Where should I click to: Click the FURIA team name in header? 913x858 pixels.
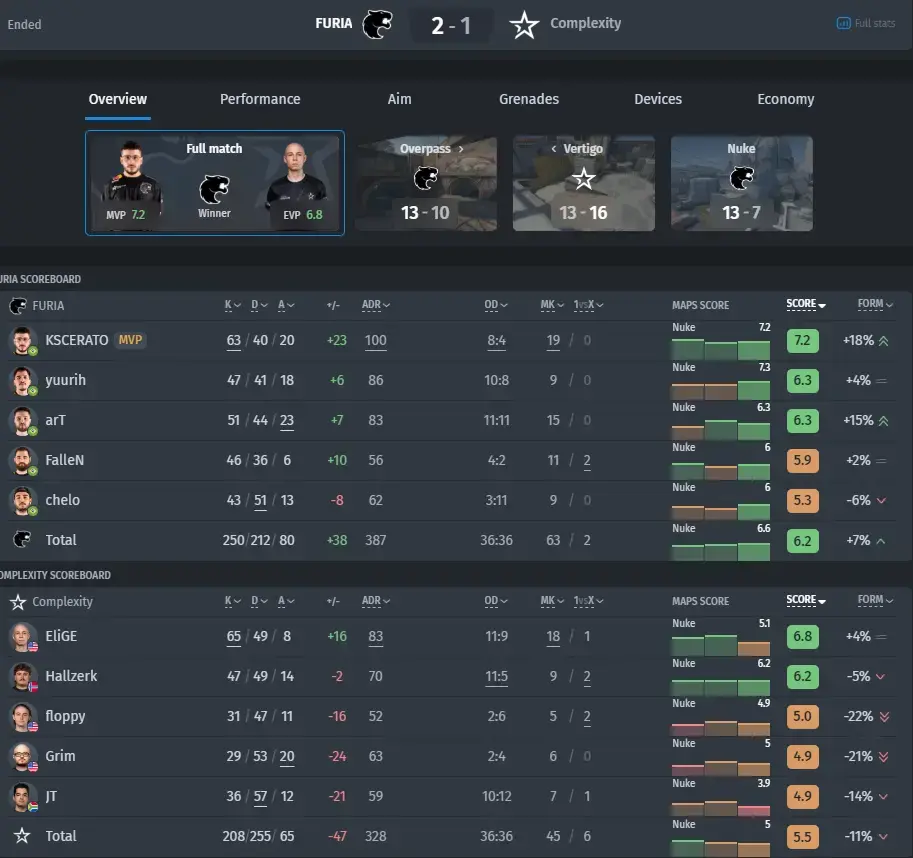(334, 24)
